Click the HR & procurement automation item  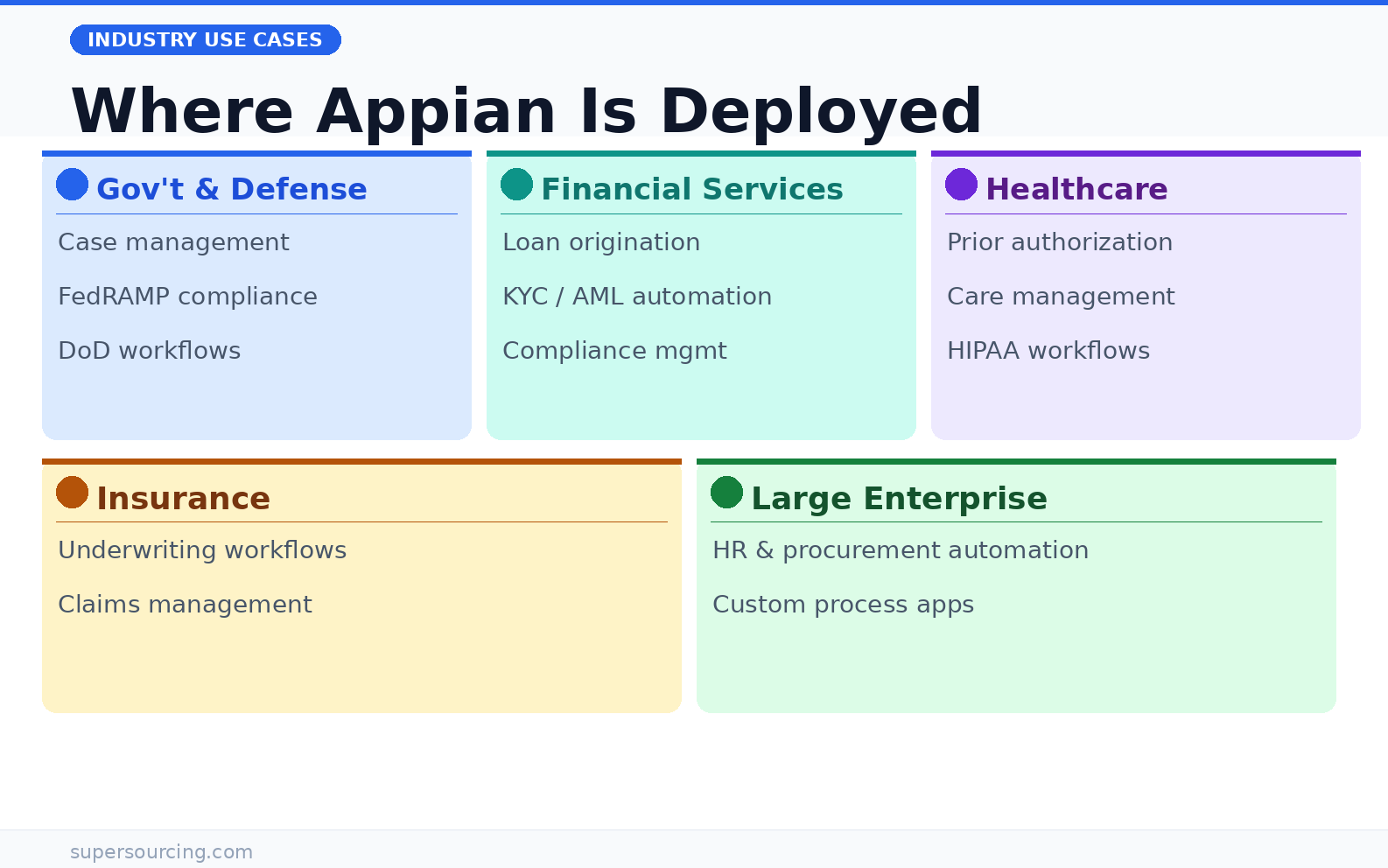pyautogui.click(x=901, y=550)
